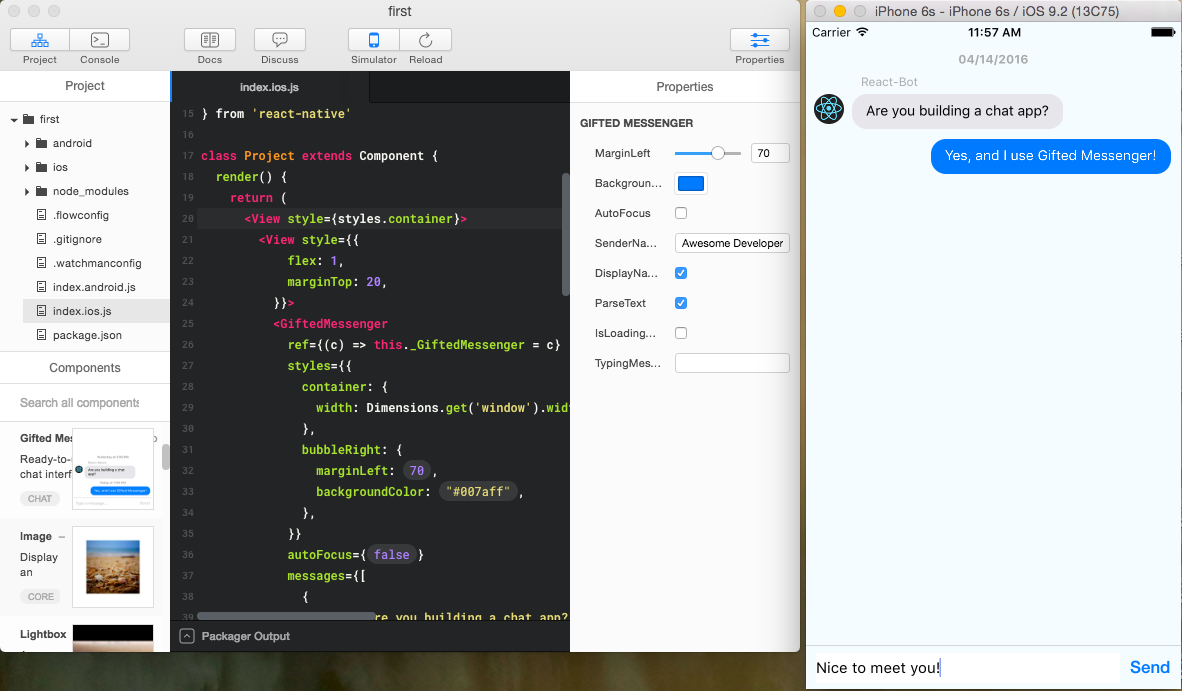Enable the IsLoading... checkbox
The height and width of the screenshot is (691, 1182).
[x=681, y=333]
